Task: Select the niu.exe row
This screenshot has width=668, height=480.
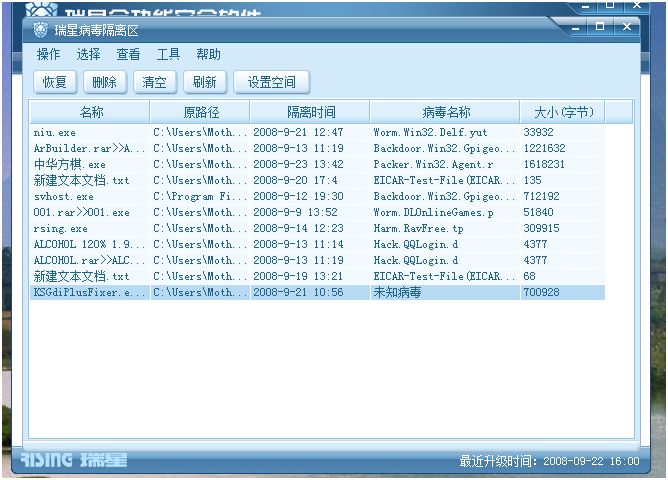Action: (x=317, y=132)
